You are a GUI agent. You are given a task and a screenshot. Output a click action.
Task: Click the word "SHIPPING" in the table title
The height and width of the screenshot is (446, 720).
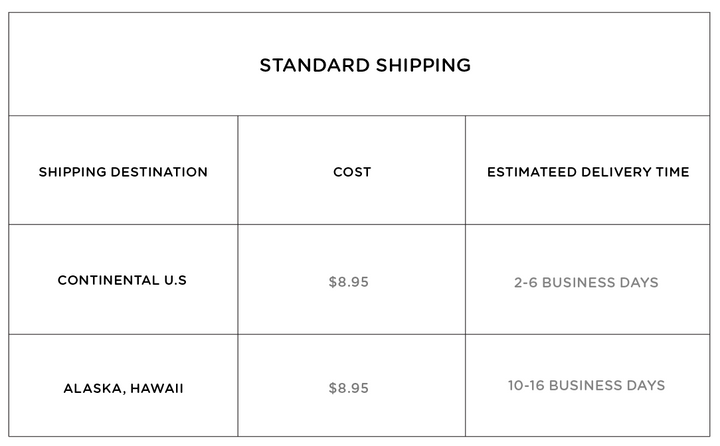pos(423,65)
